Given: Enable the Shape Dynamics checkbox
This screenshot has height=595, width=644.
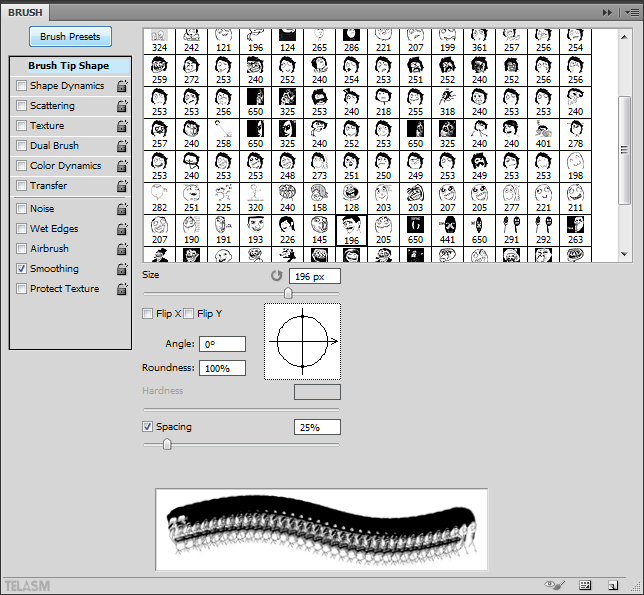Looking at the screenshot, I should [21, 85].
